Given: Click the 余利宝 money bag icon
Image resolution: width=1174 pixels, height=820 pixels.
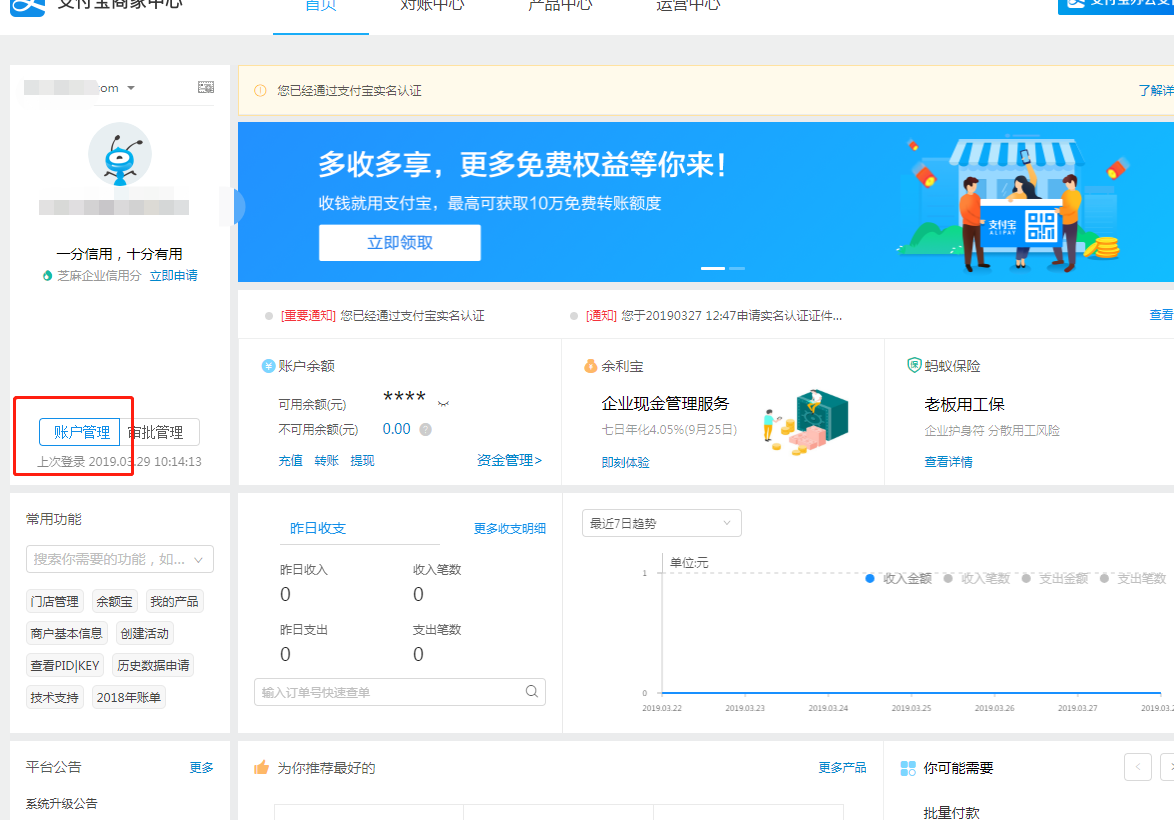Looking at the screenshot, I should pos(590,366).
